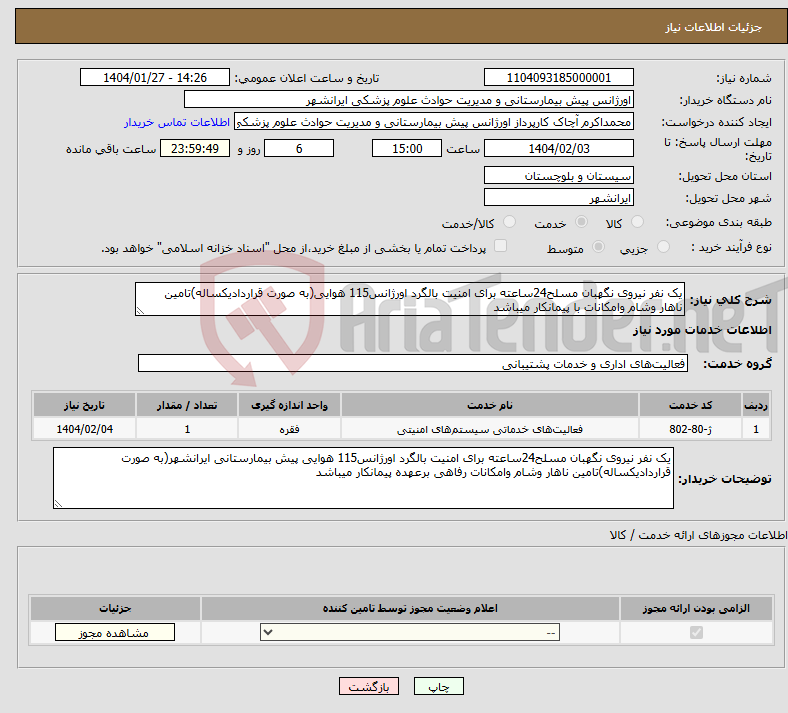Click the استان field سیستان و بلوچستان

point(558,175)
